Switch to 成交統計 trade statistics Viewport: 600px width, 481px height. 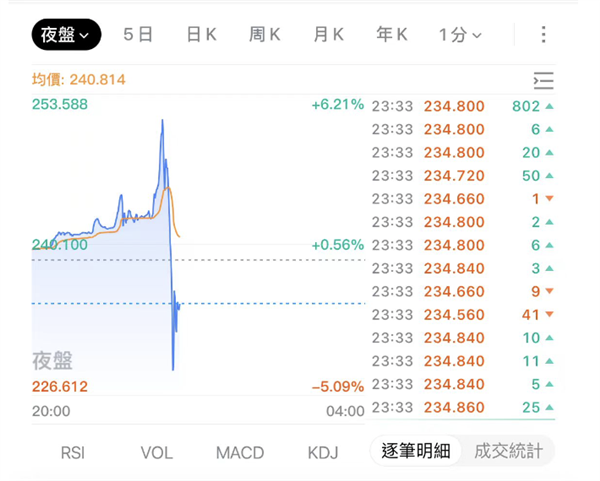(x=508, y=451)
